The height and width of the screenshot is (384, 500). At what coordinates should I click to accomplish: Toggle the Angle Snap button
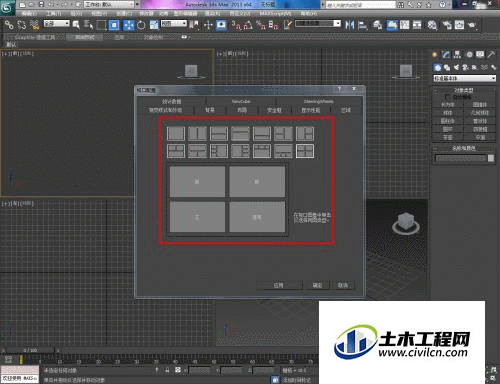[248, 25]
